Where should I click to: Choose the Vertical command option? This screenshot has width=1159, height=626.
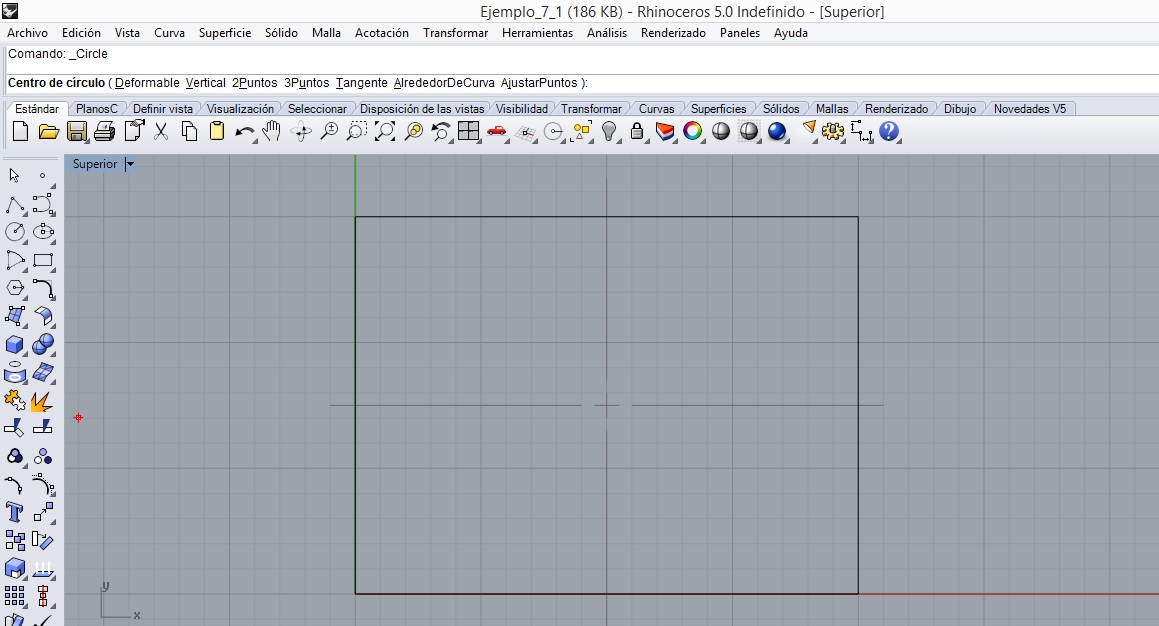tap(205, 83)
